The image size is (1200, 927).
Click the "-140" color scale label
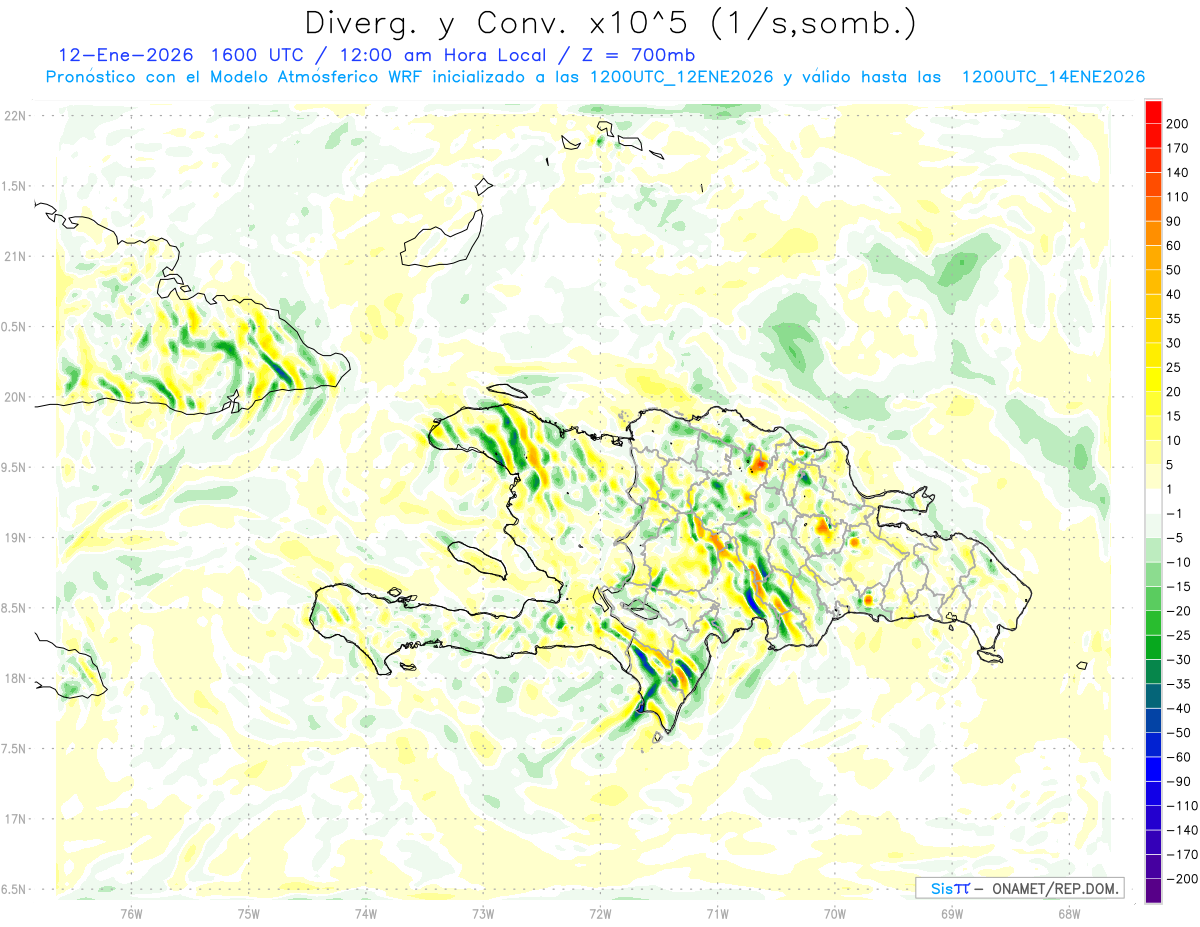click(1181, 830)
